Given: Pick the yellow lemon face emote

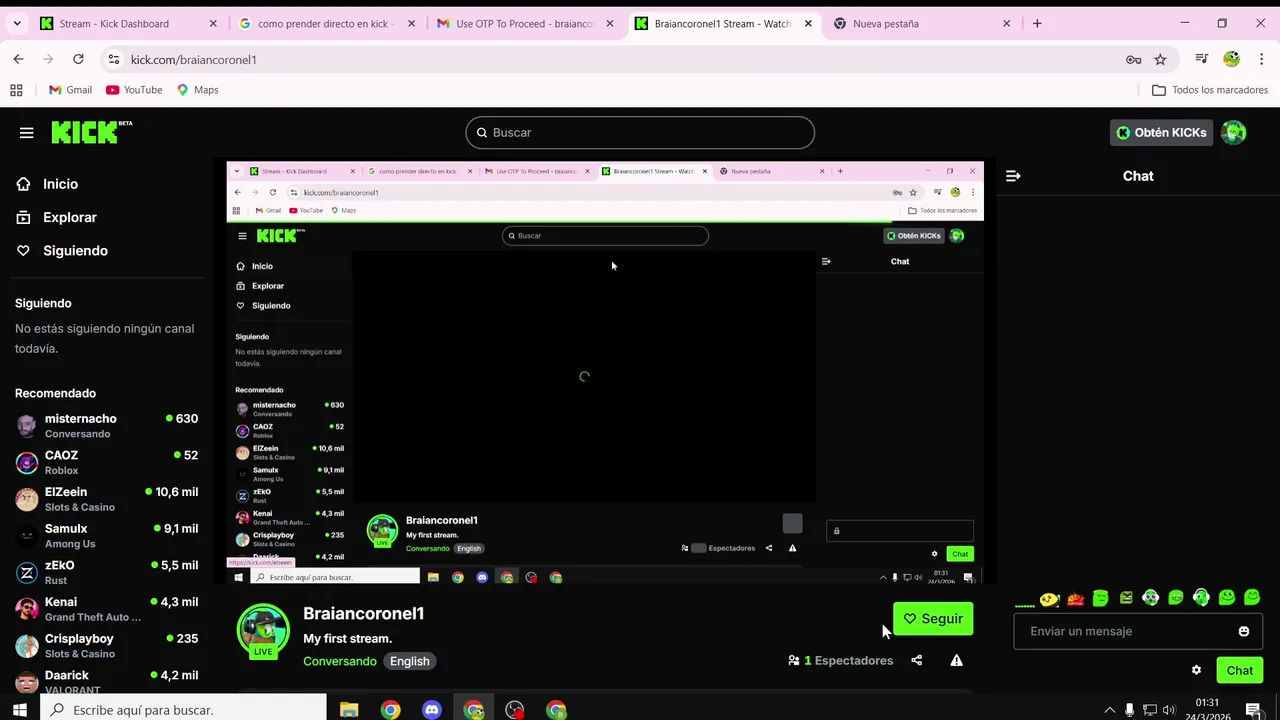Looking at the screenshot, I should 1049,599.
